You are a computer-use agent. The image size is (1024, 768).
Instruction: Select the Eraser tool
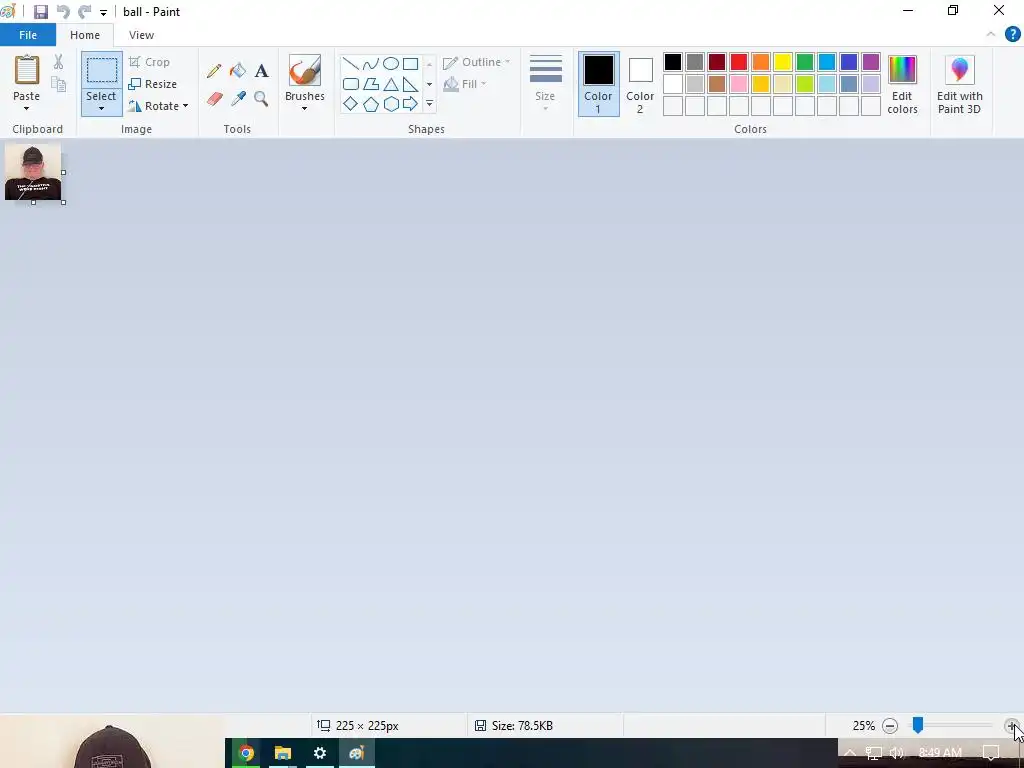[x=215, y=99]
